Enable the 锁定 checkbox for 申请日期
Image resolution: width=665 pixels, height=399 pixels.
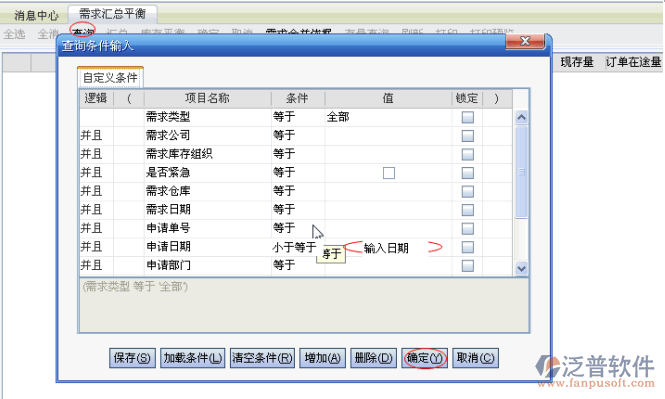click(467, 247)
